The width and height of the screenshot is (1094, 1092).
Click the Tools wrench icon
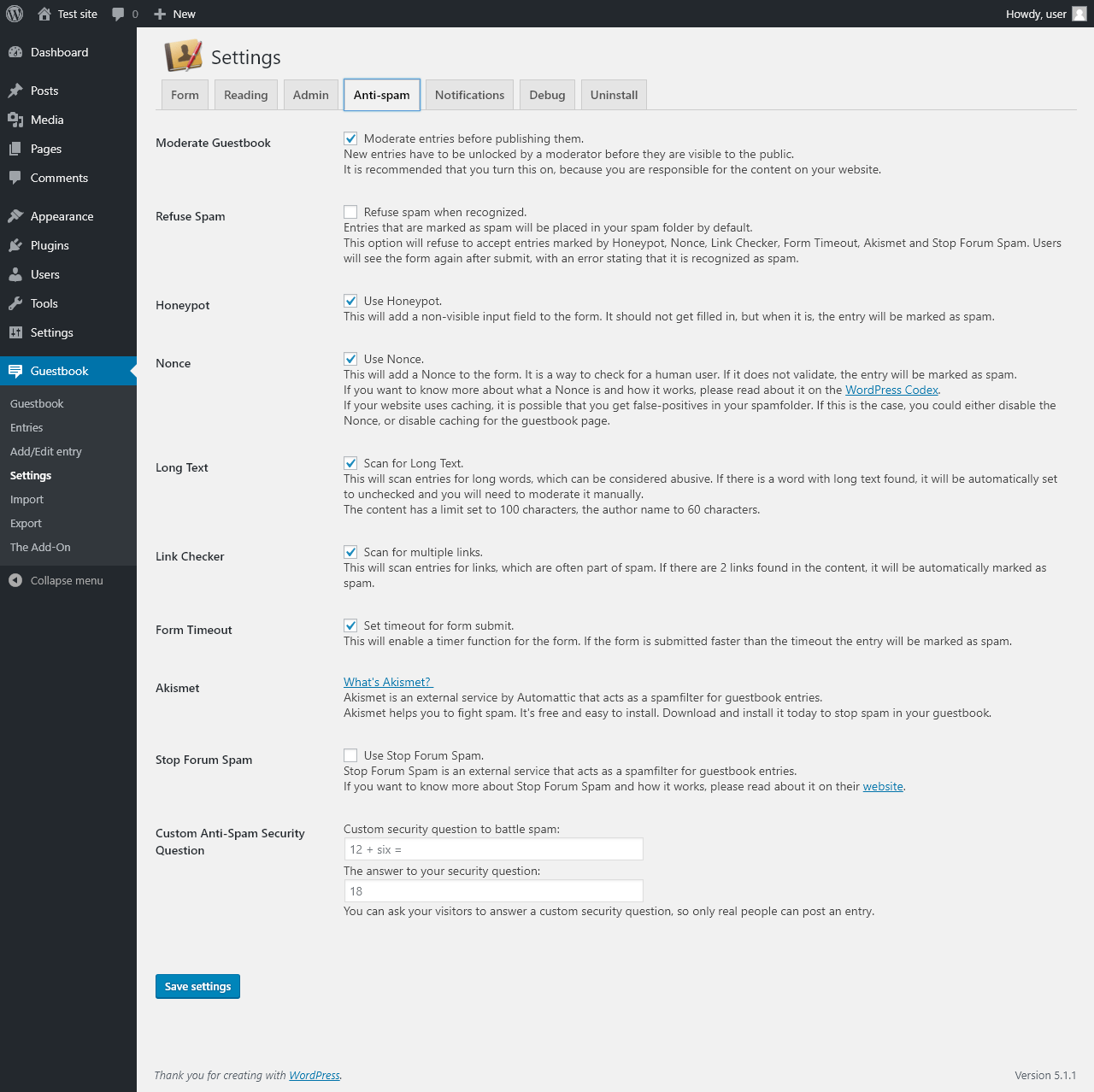[15, 303]
